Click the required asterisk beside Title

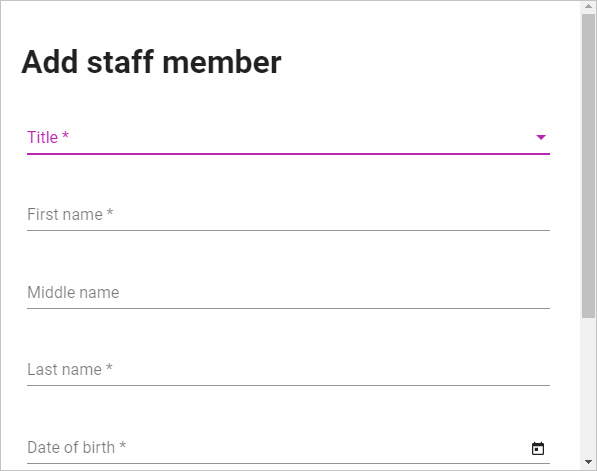pos(65,135)
